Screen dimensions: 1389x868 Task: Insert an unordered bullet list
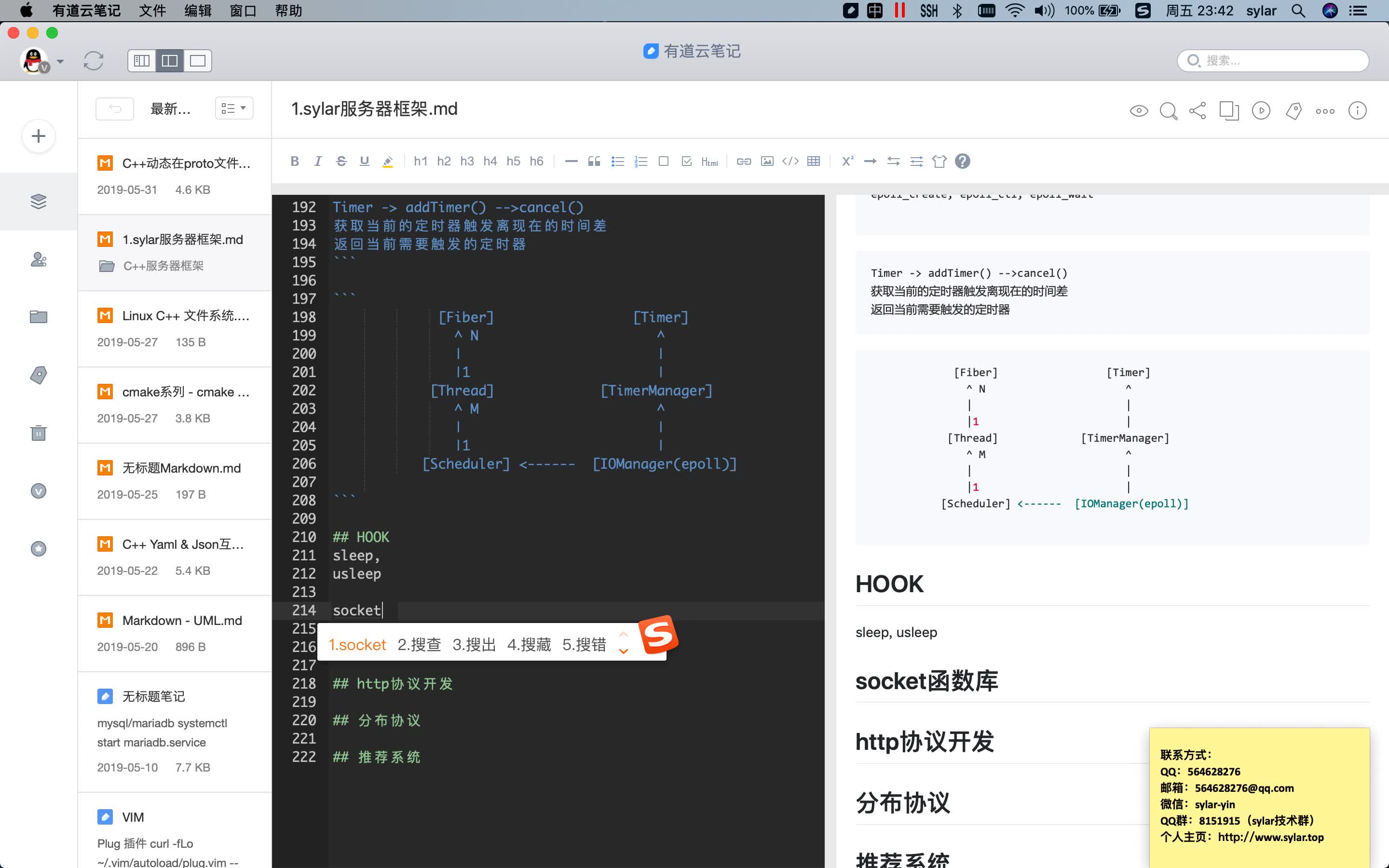(618, 162)
